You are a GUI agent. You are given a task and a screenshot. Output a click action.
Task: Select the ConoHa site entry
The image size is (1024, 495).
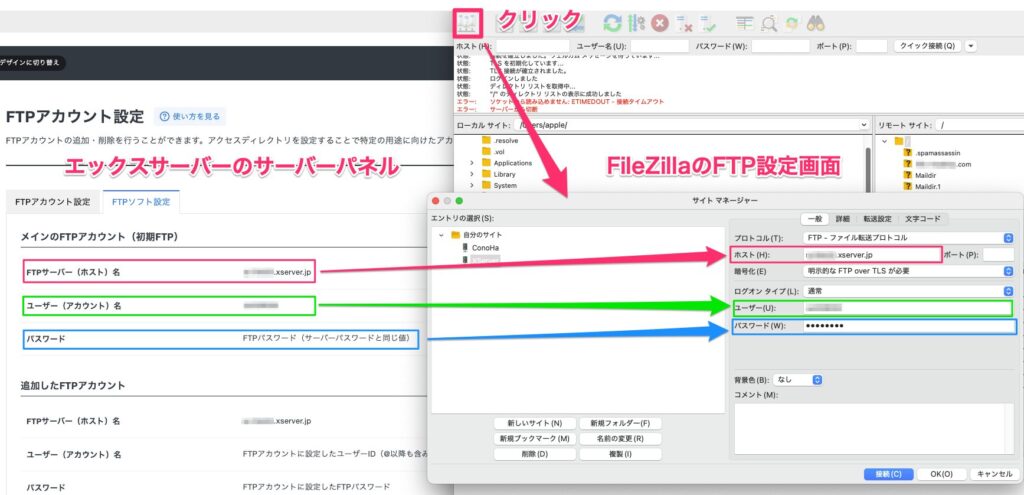485,248
